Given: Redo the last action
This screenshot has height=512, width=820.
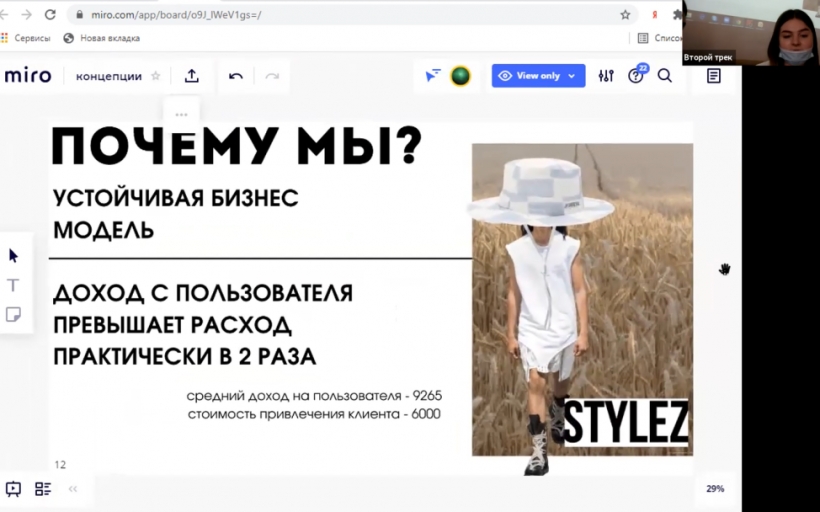Looking at the screenshot, I should [272, 76].
